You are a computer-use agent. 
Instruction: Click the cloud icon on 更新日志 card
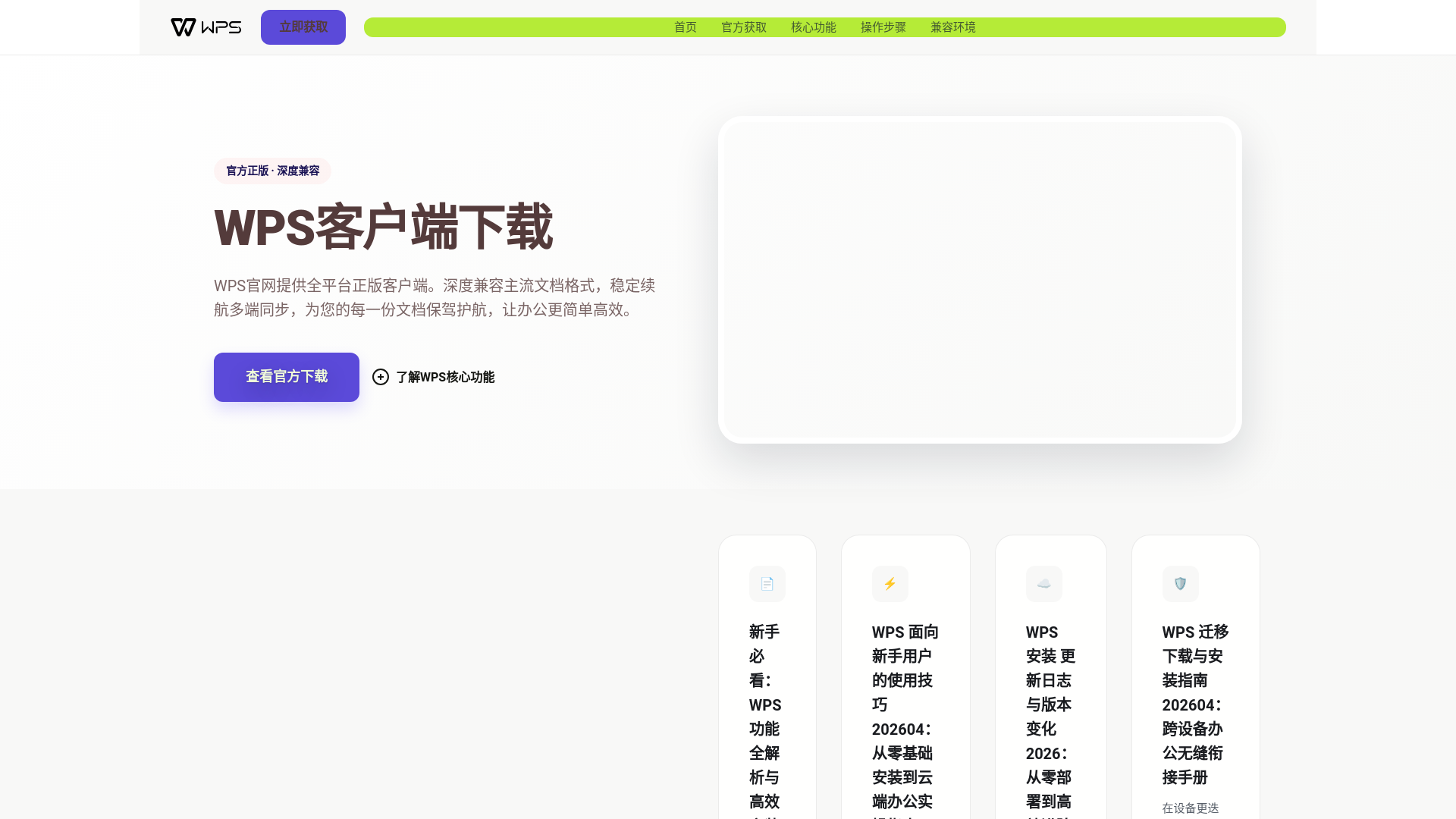tap(1044, 584)
